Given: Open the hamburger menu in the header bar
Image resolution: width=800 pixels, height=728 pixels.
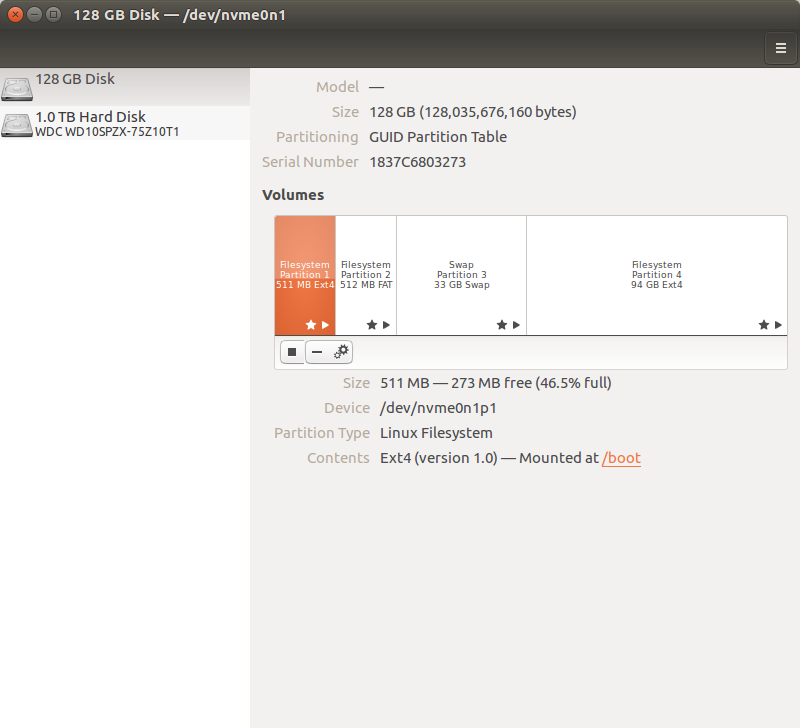Looking at the screenshot, I should [780, 48].
